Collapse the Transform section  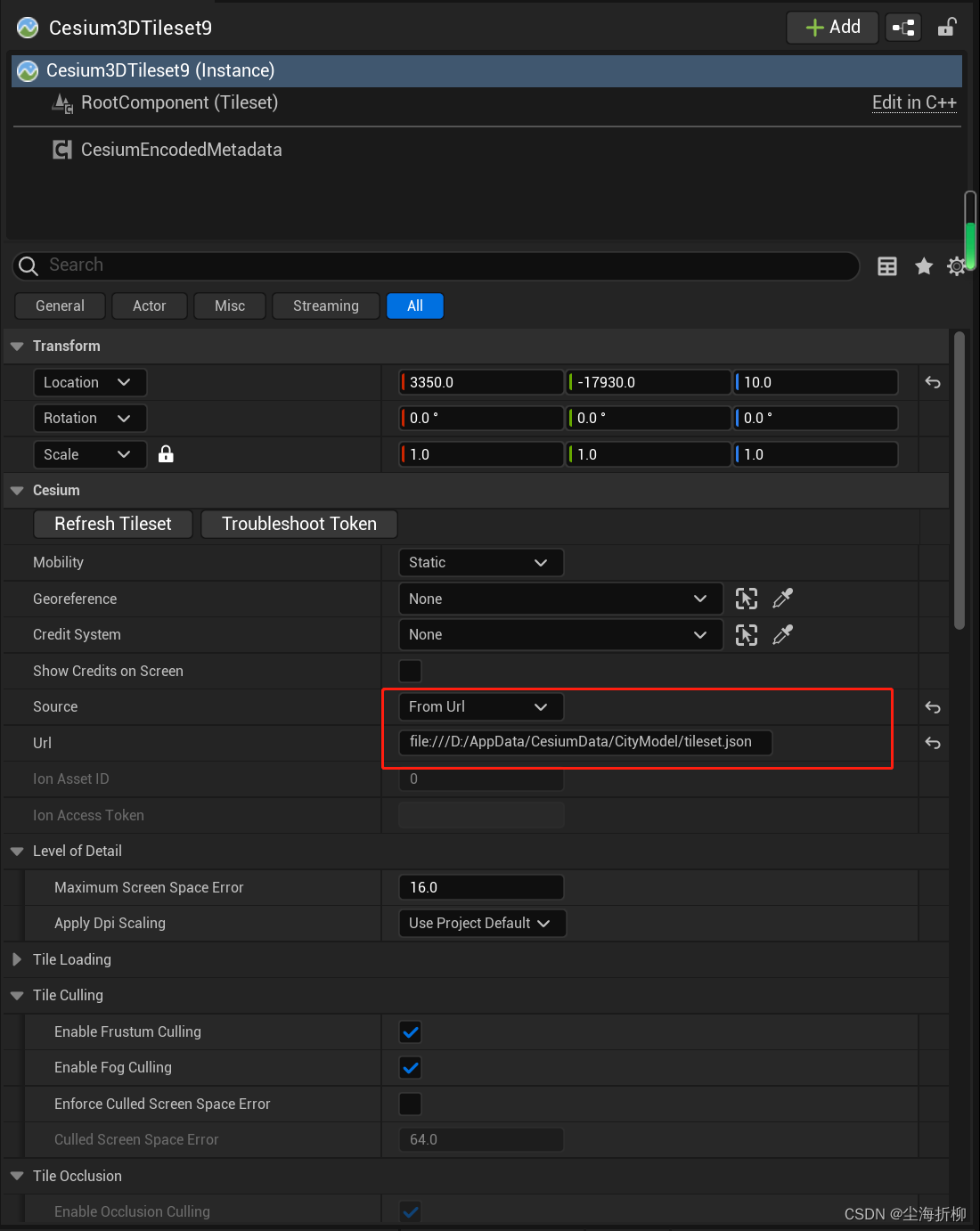point(17,346)
